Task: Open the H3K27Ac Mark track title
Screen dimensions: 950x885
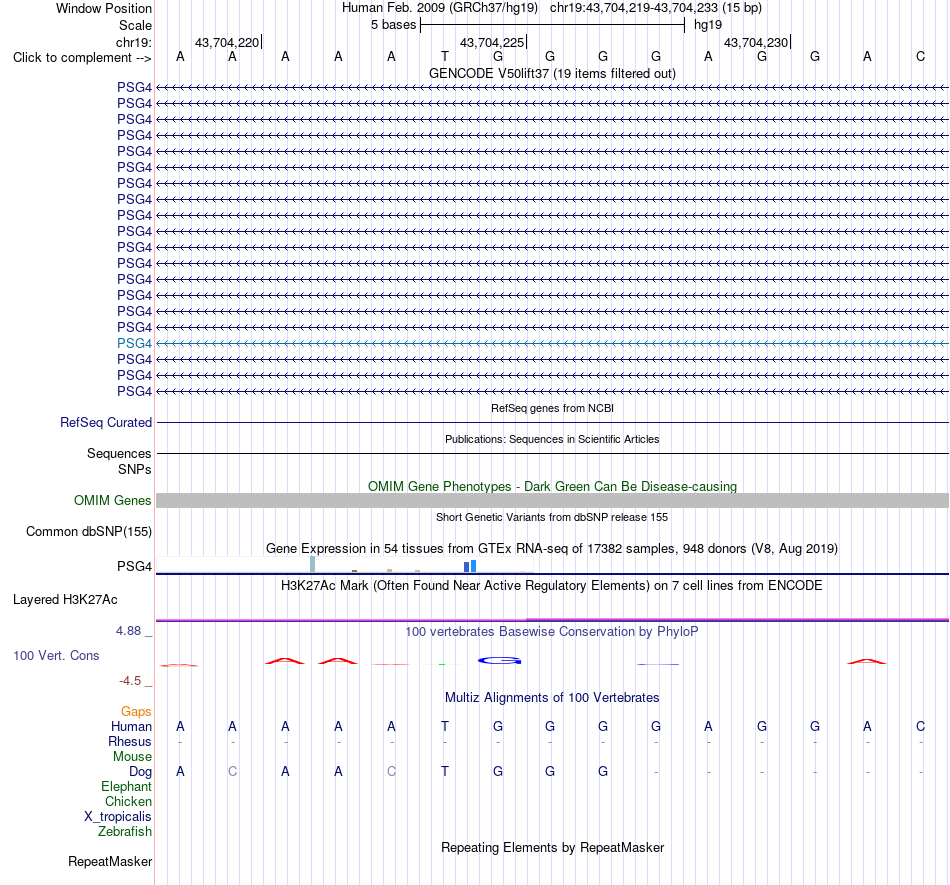Action: pos(552,586)
